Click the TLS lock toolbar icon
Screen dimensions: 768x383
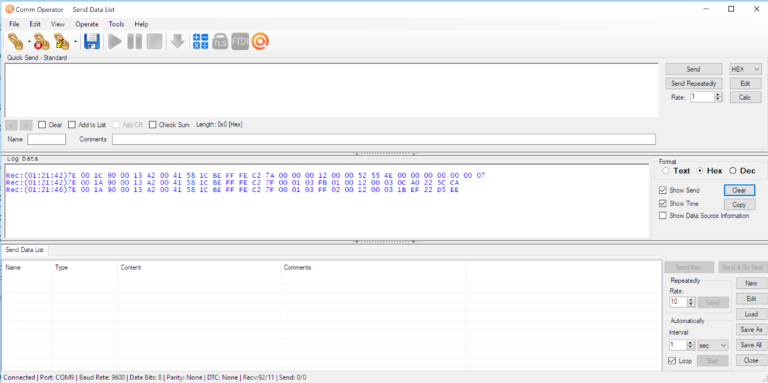pos(220,42)
